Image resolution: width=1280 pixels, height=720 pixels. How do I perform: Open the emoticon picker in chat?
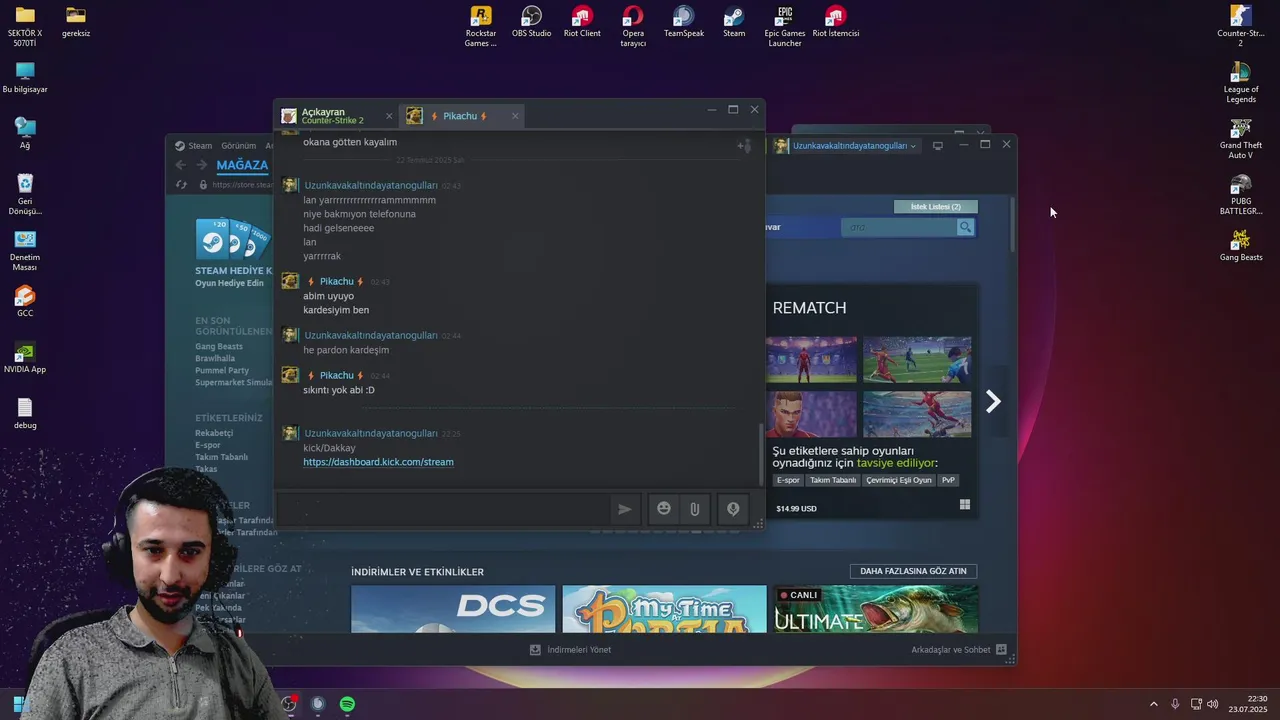[x=663, y=509]
